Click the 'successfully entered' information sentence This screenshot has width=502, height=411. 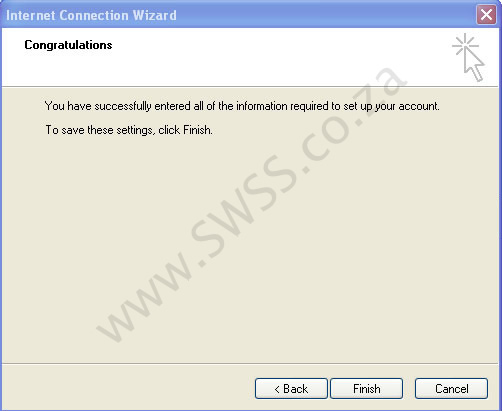coord(242,106)
